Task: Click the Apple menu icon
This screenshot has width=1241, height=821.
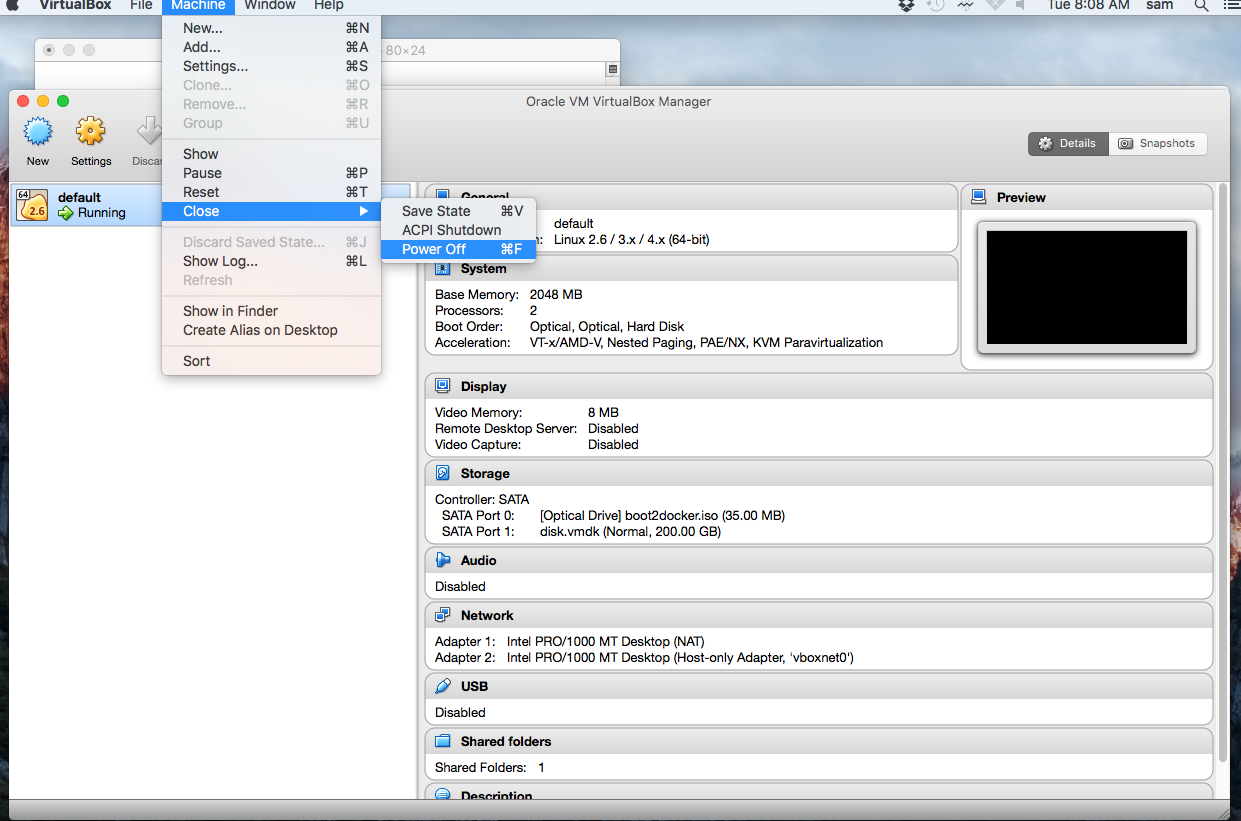Action: tap(12, 5)
